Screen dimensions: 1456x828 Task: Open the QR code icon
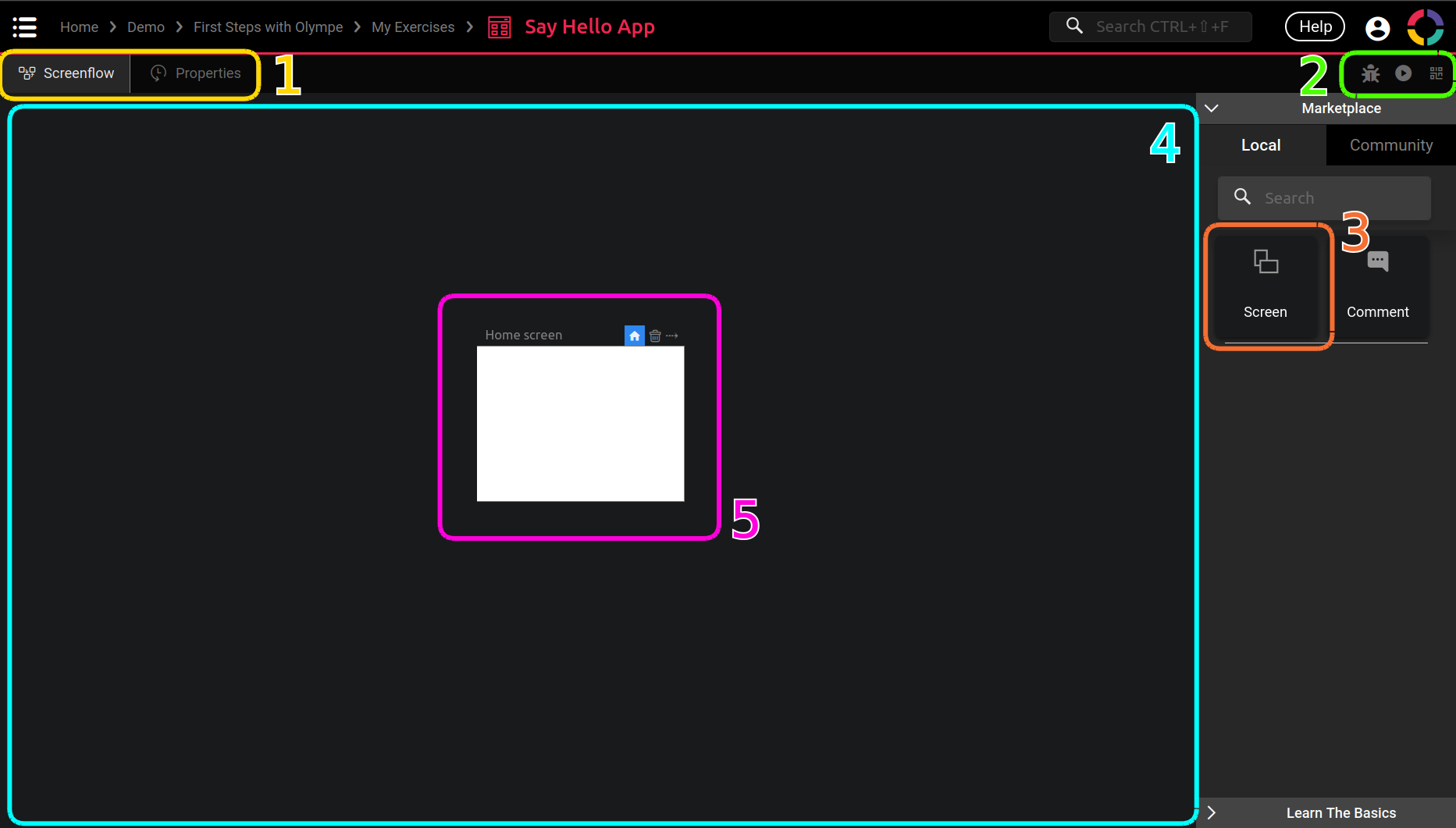(x=1436, y=73)
